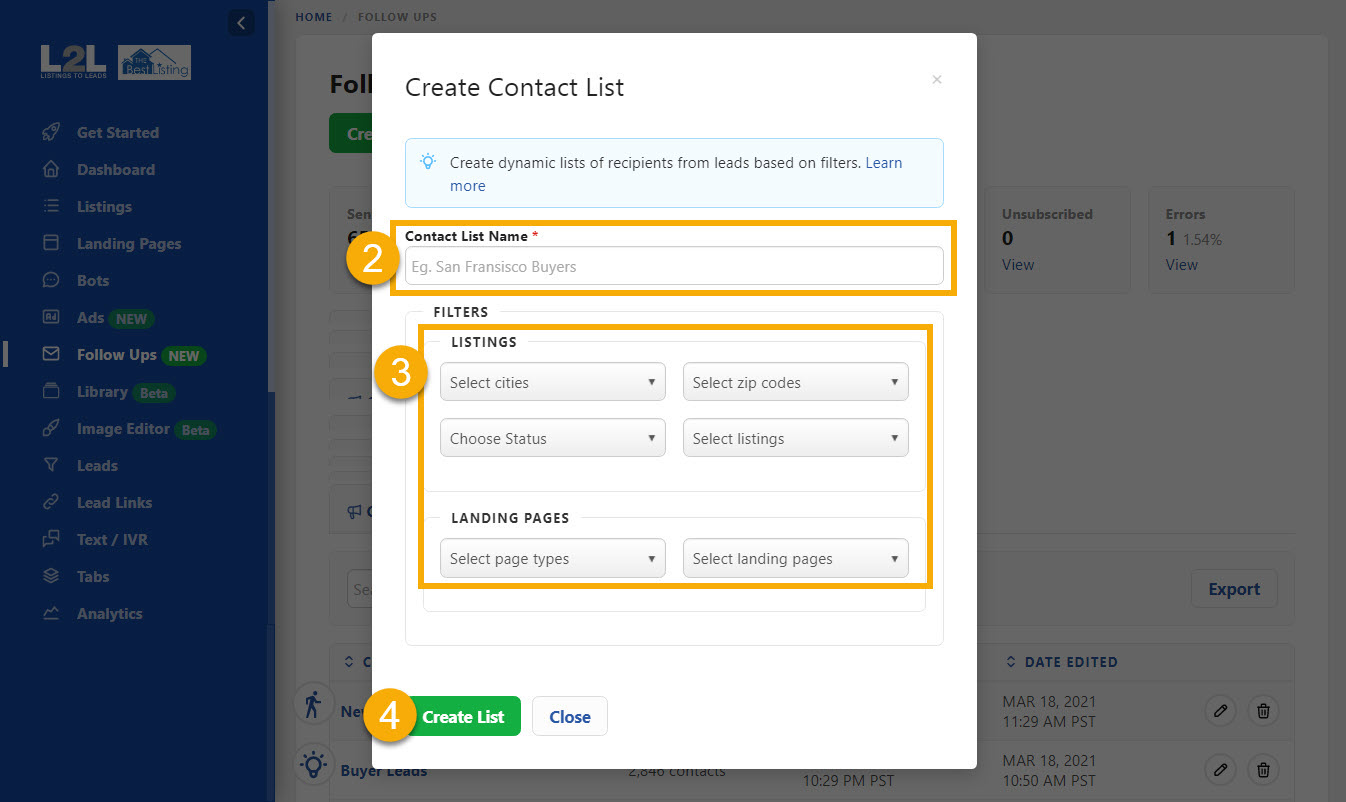This screenshot has height=802, width=1346.
Task: Click the Export button
Action: click(x=1234, y=589)
